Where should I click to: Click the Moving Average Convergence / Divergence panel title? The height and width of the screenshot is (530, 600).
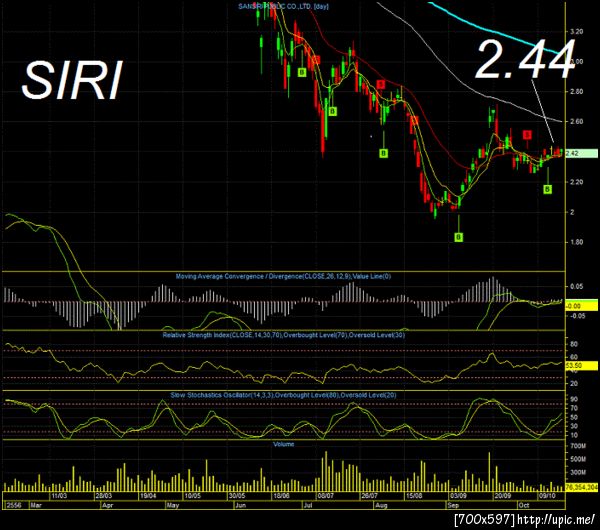click(283, 276)
